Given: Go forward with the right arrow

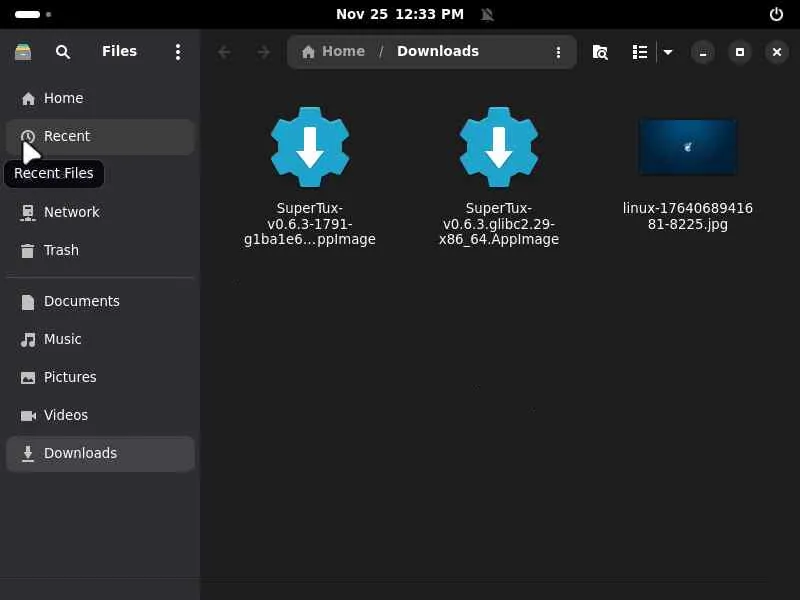Looking at the screenshot, I should 263,52.
